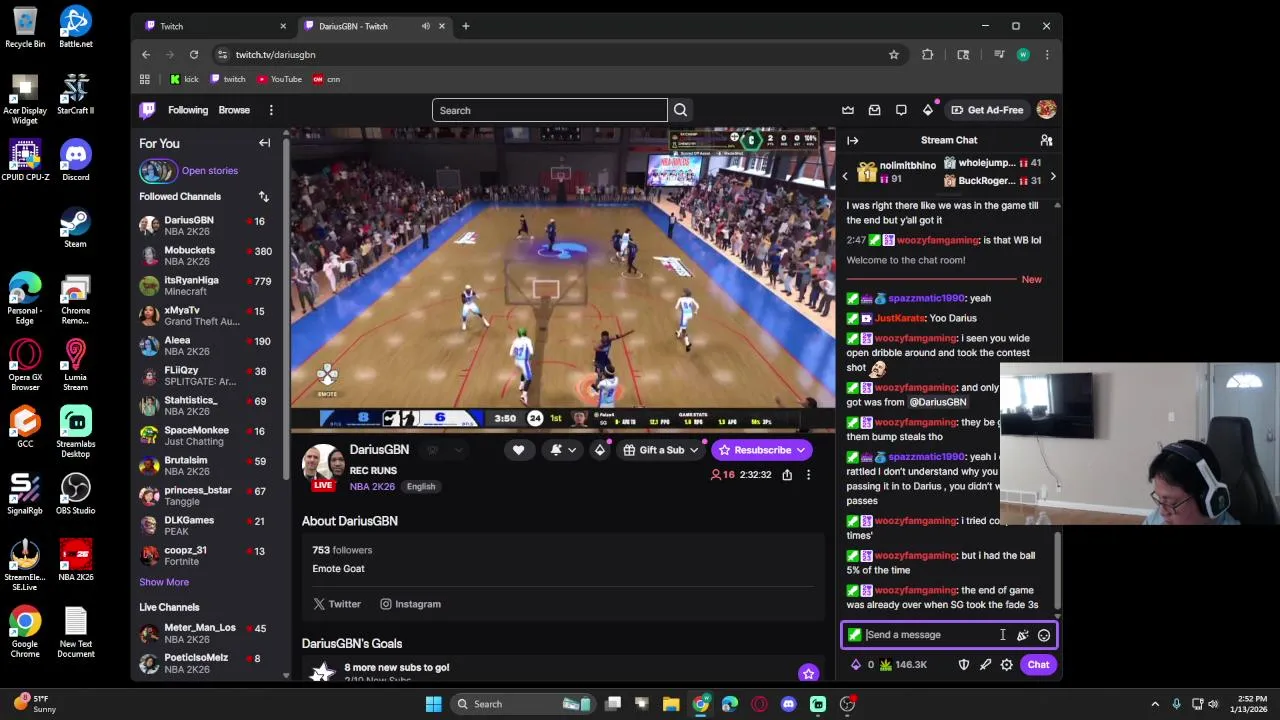Open the Prime loot crown icon
1280x720 pixels.
[848, 110]
